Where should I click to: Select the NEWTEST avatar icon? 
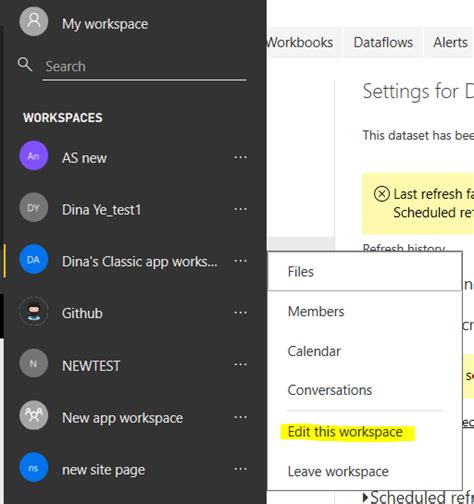(x=33, y=363)
